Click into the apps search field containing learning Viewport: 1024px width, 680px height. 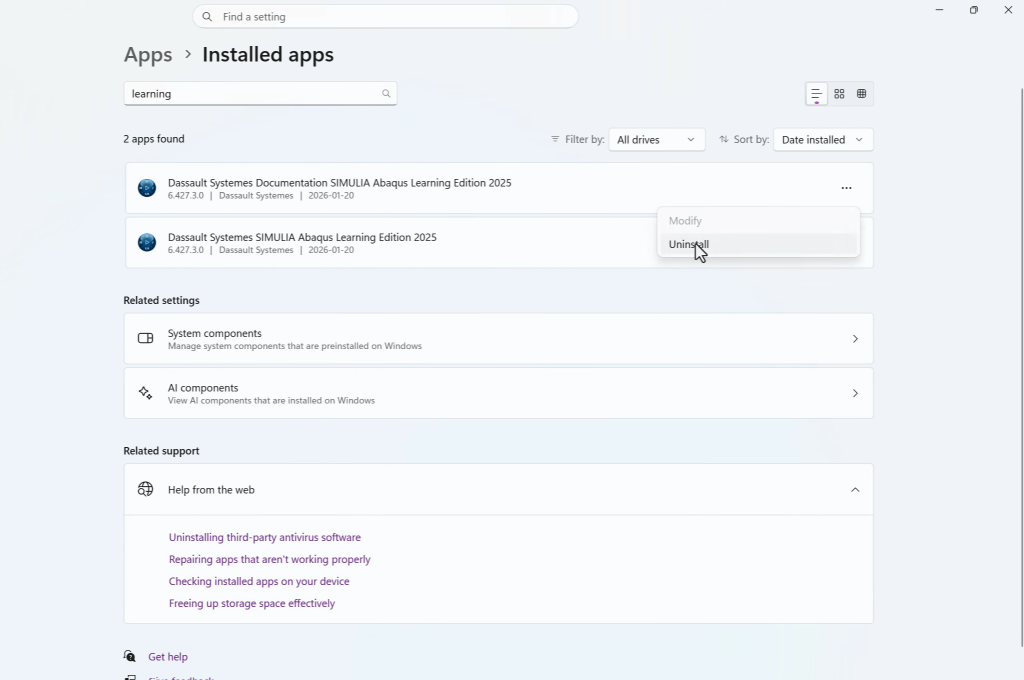click(x=260, y=93)
